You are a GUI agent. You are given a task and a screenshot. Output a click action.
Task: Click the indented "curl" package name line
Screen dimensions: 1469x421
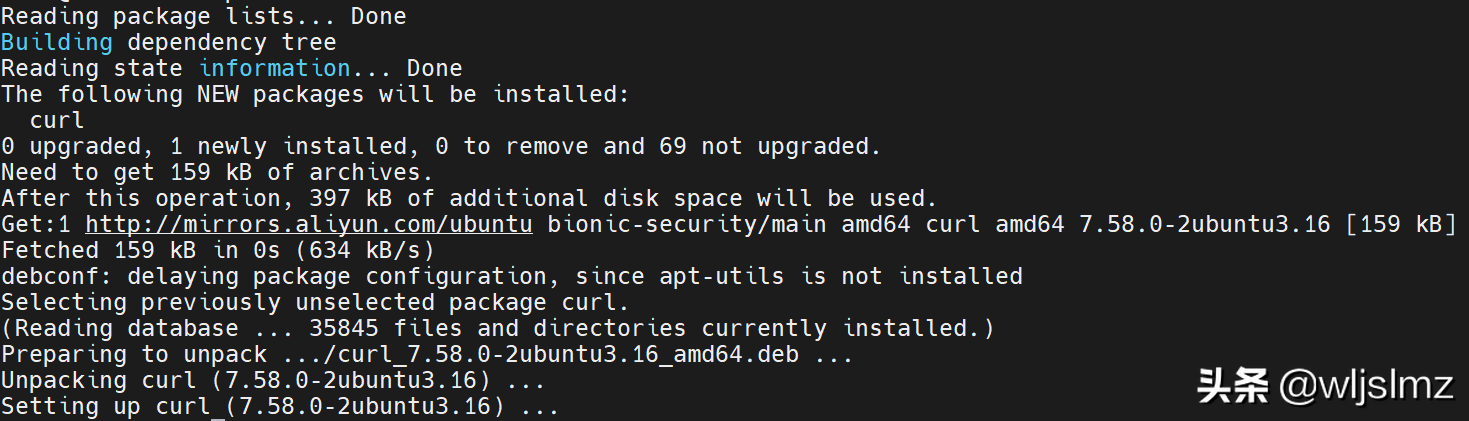(x=57, y=120)
